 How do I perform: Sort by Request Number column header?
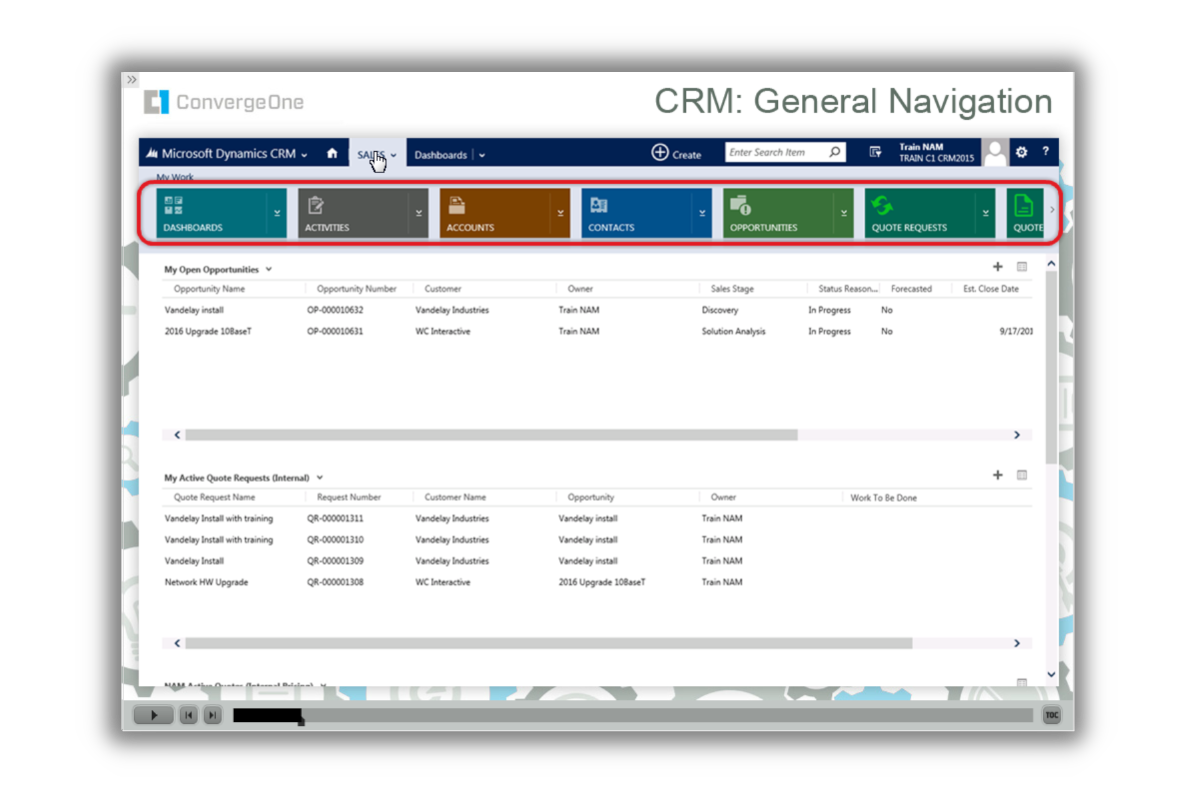pos(349,498)
